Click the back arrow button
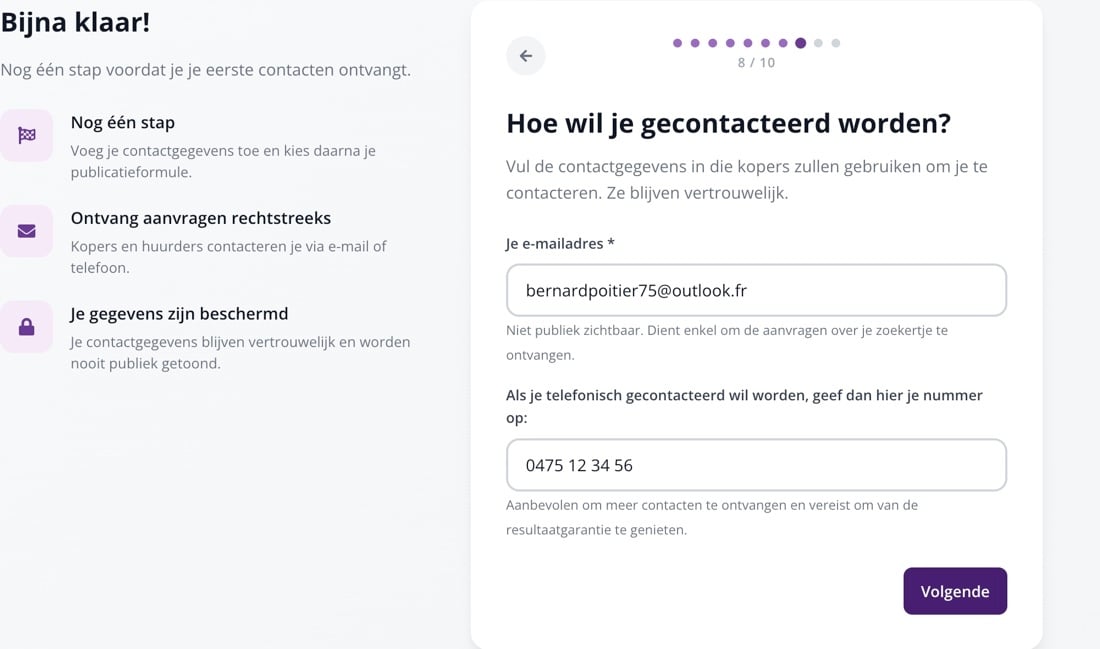The width and height of the screenshot is (1100, 649). [x=525, y=56]
